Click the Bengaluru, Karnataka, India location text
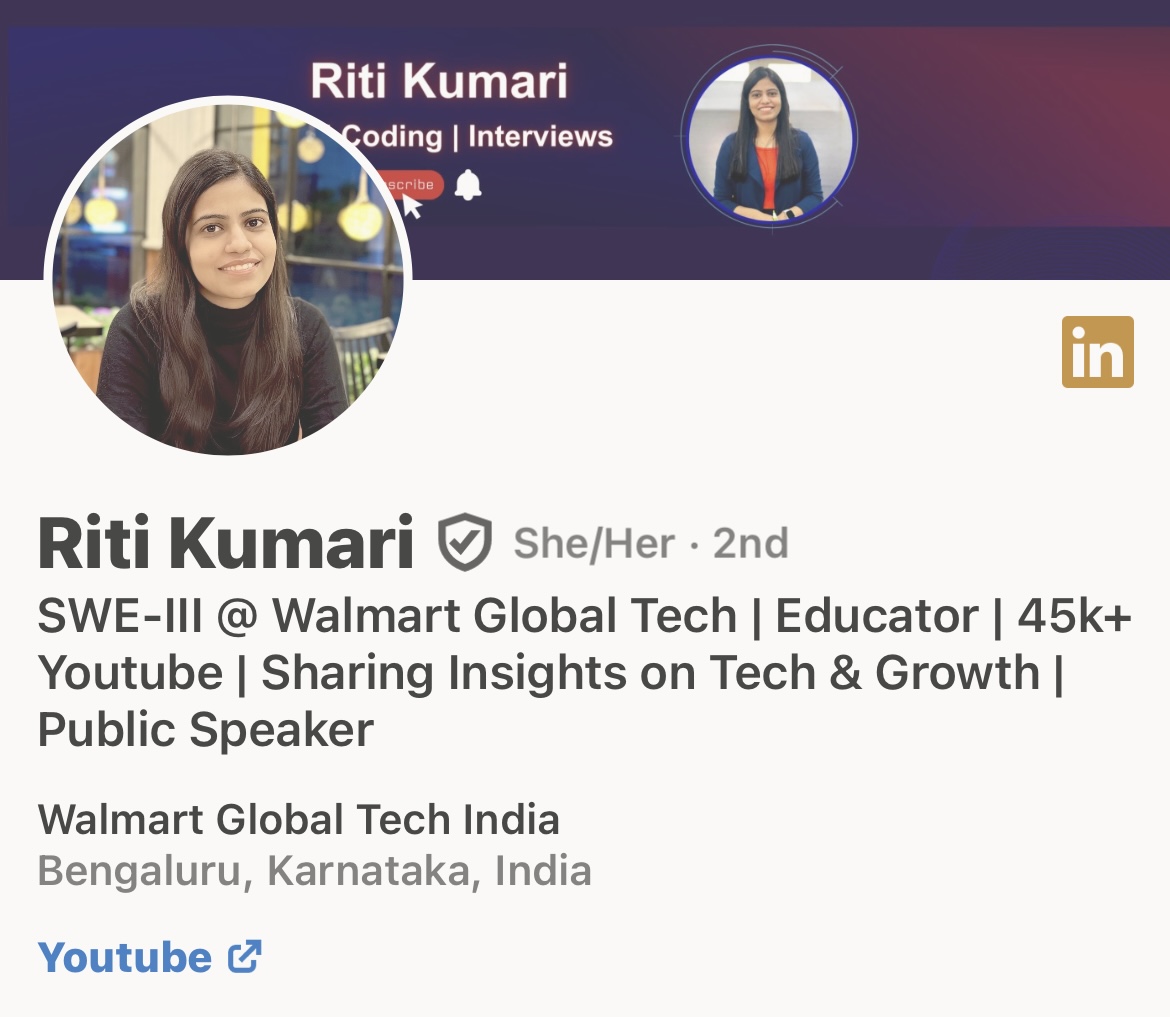Screen dimensions: 1170x1017 pyautogui.click(x=314, y=871)
